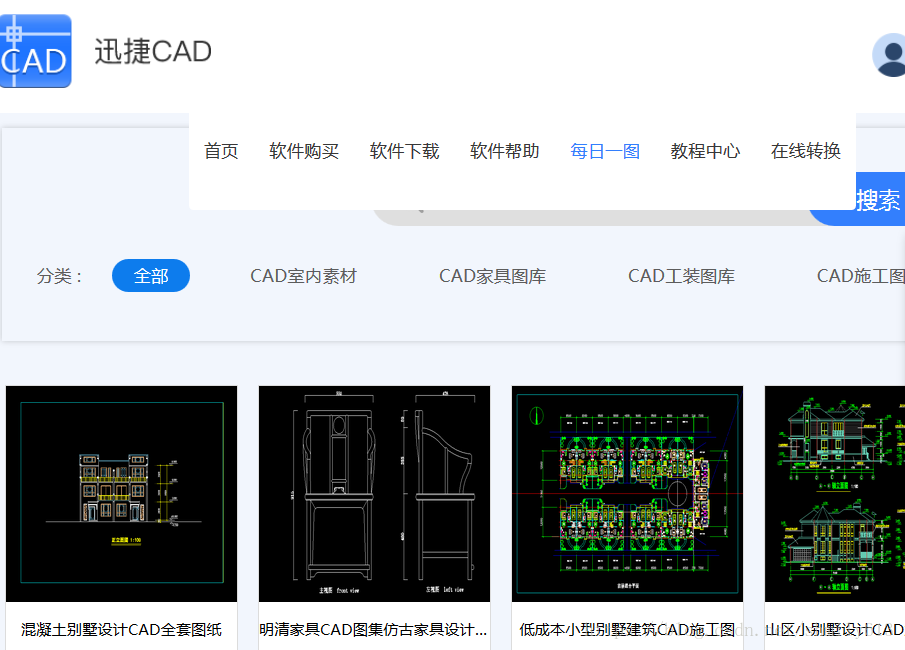The image size is (905, 650).
Task: Filter by CAD室内素材 category
Action: coord(304,276)
